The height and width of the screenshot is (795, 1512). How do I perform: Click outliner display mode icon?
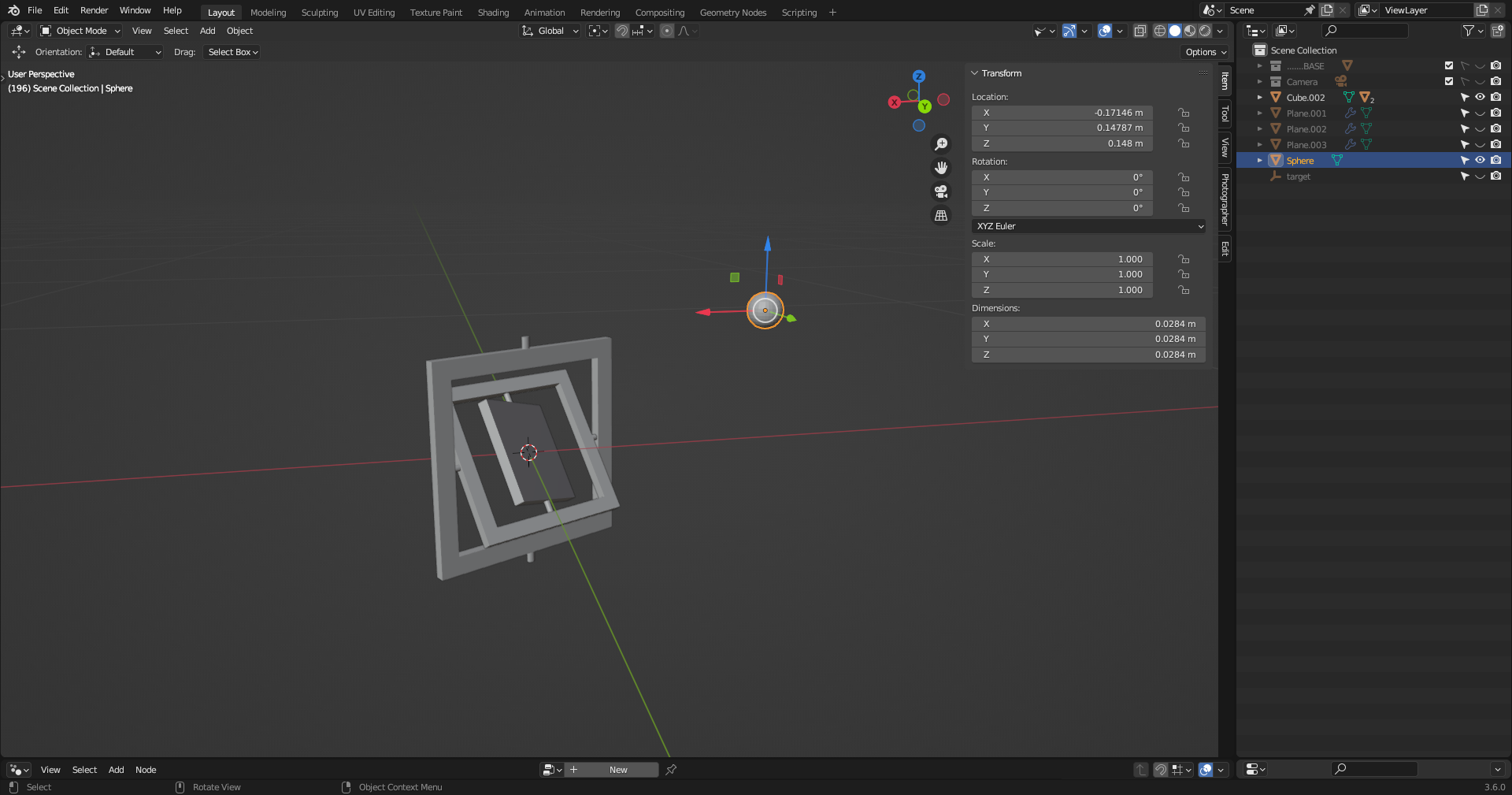(x=1285, y=31)
